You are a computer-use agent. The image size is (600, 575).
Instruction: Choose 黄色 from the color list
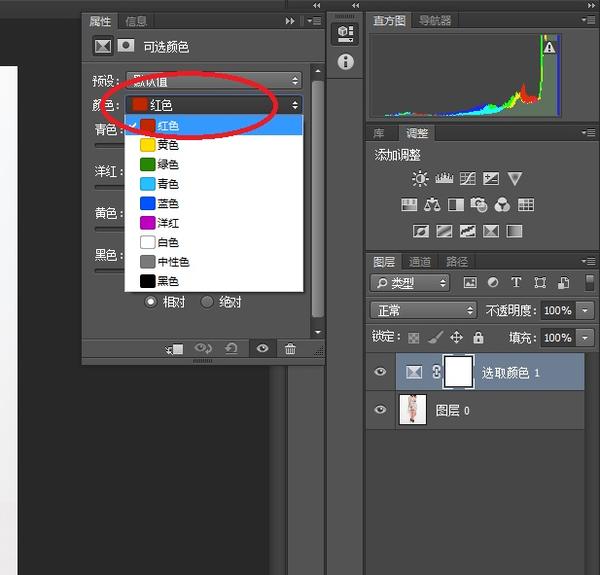click(x=214, y=145)
